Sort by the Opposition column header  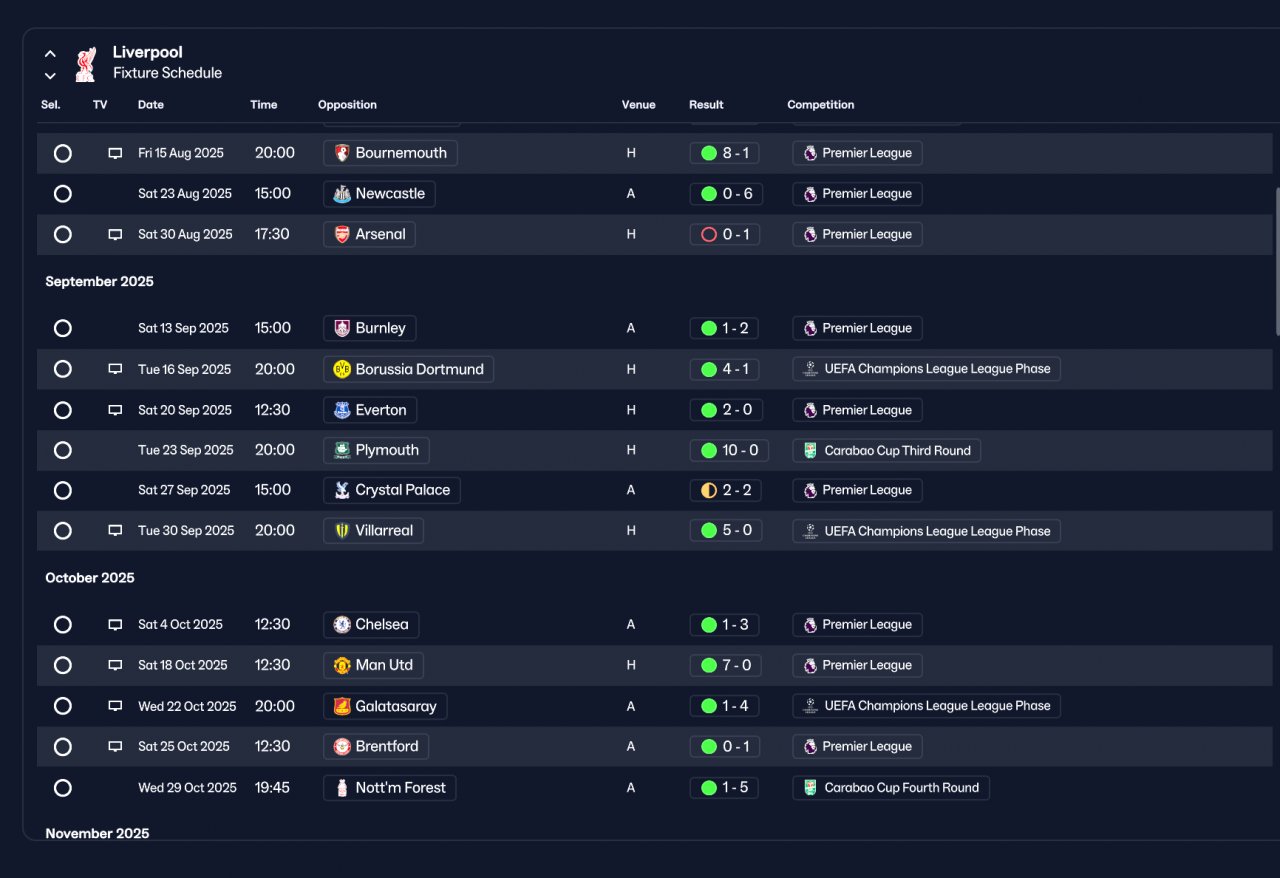pyautogui.click(x=347, y=105)
